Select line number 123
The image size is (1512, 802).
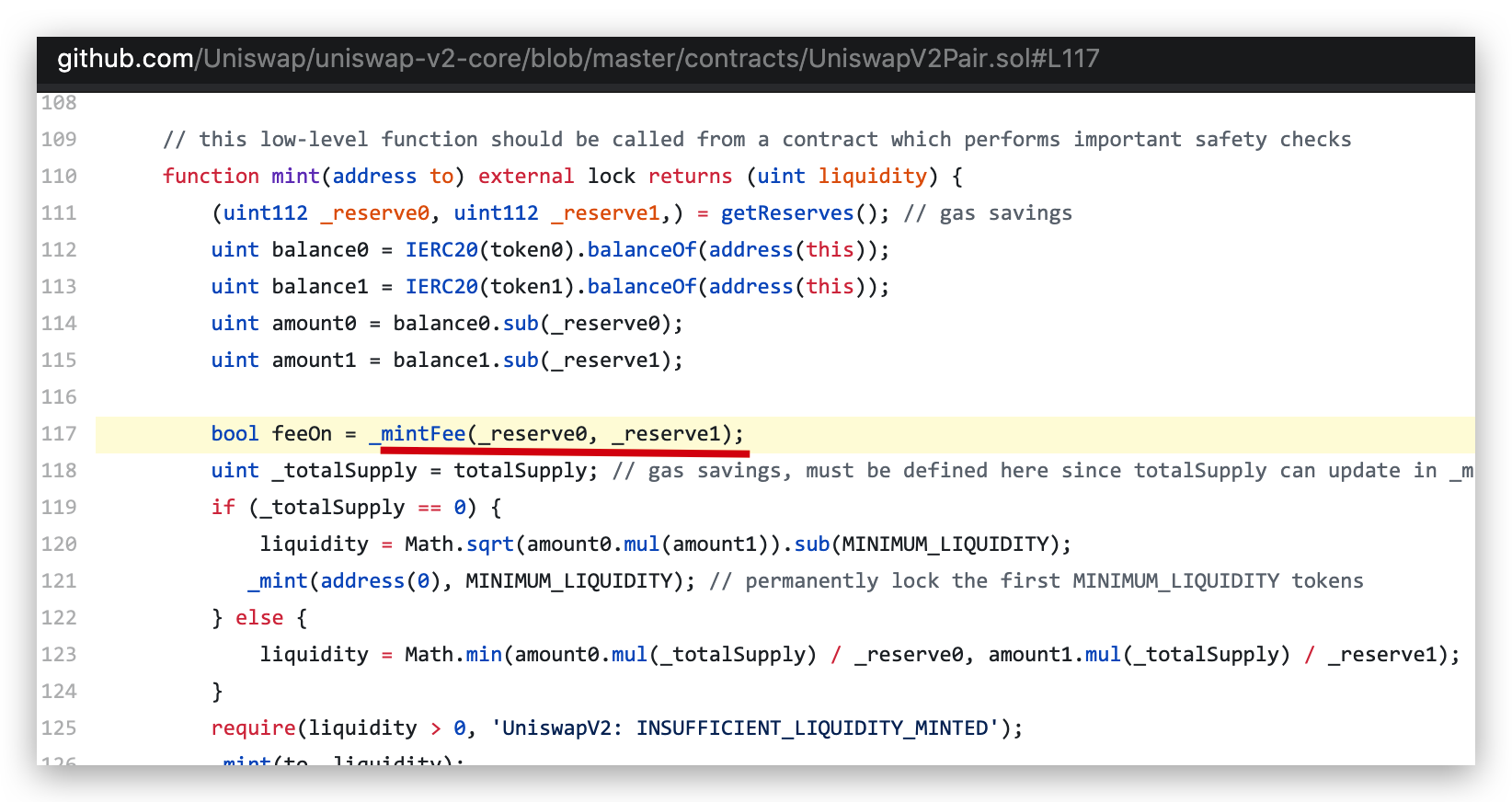coord(59,655)
